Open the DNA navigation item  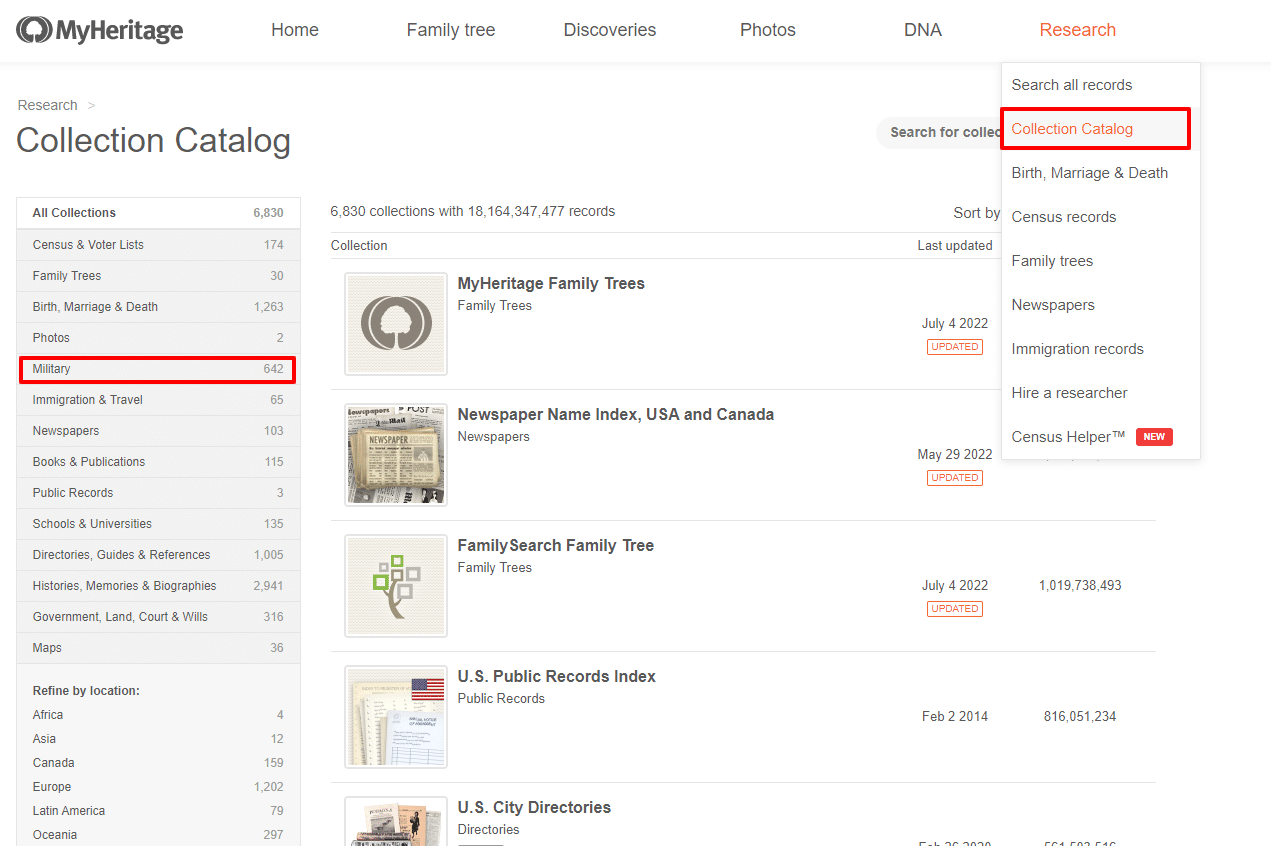923,30
